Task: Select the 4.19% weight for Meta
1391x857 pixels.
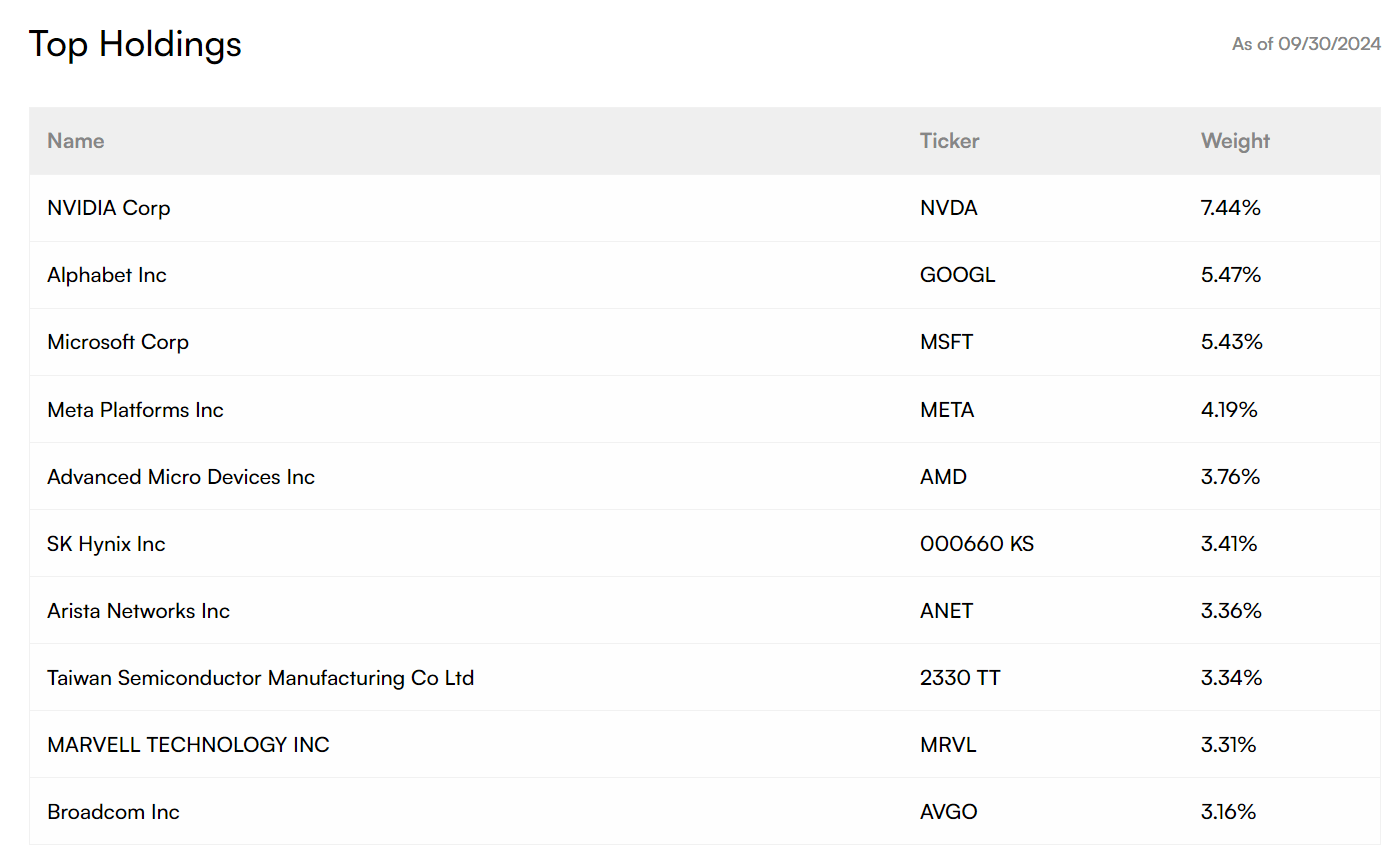Action: pos(1229,410)
